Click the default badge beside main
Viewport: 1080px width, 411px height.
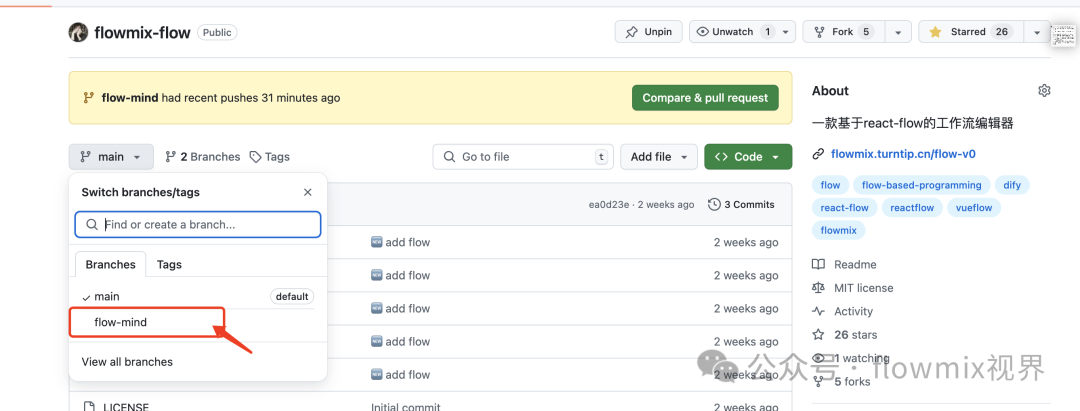[291, 297]
